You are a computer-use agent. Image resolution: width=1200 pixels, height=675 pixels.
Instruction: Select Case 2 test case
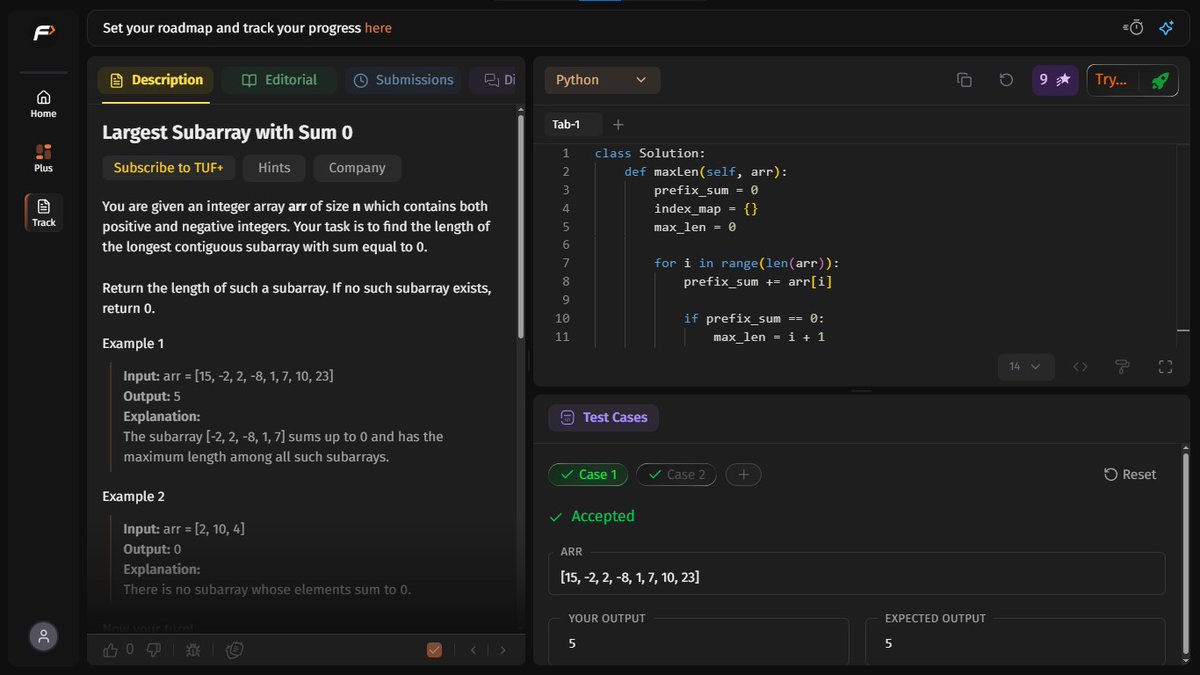(676, 475)
